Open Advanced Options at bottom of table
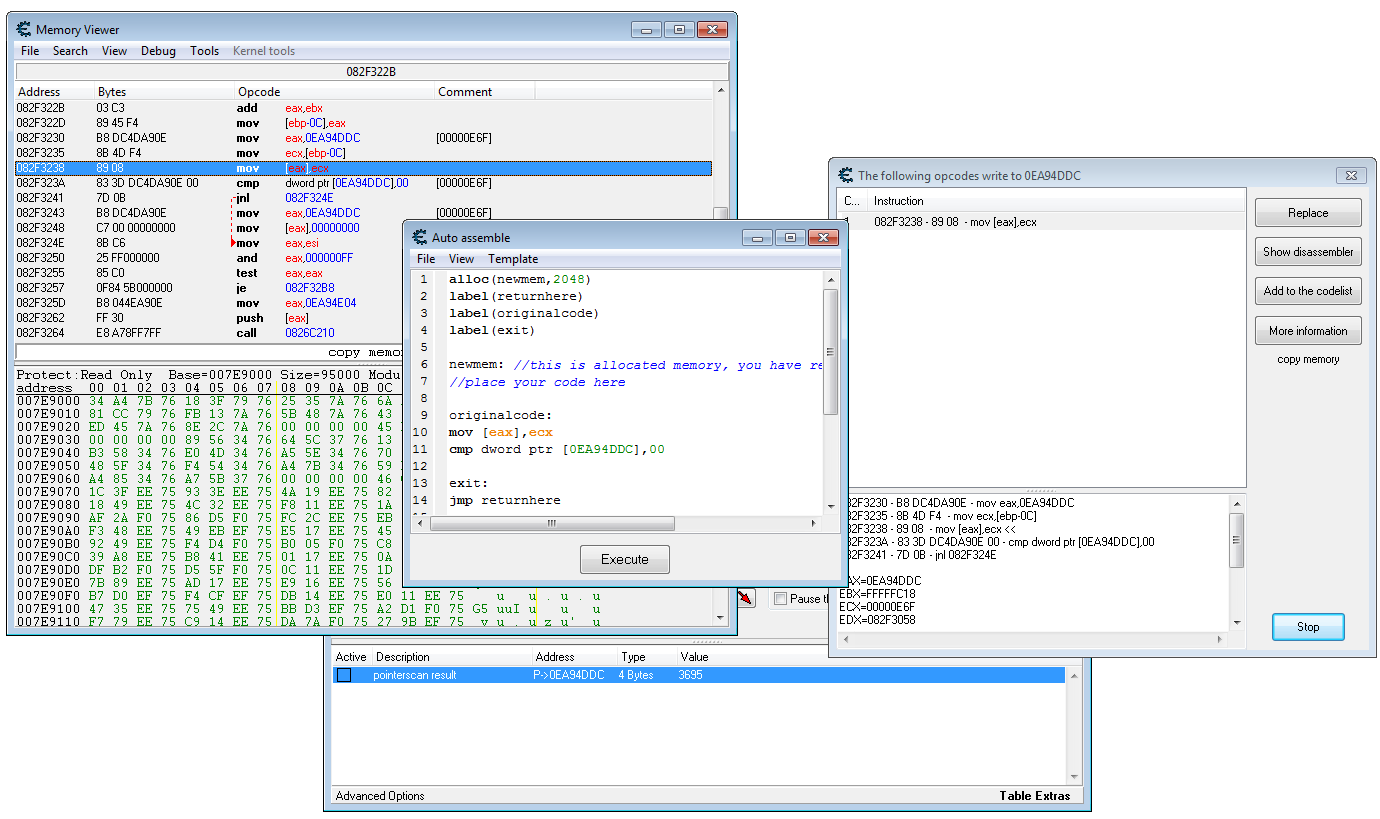This screenshot has width=1380, height=819. coord(380,796)
